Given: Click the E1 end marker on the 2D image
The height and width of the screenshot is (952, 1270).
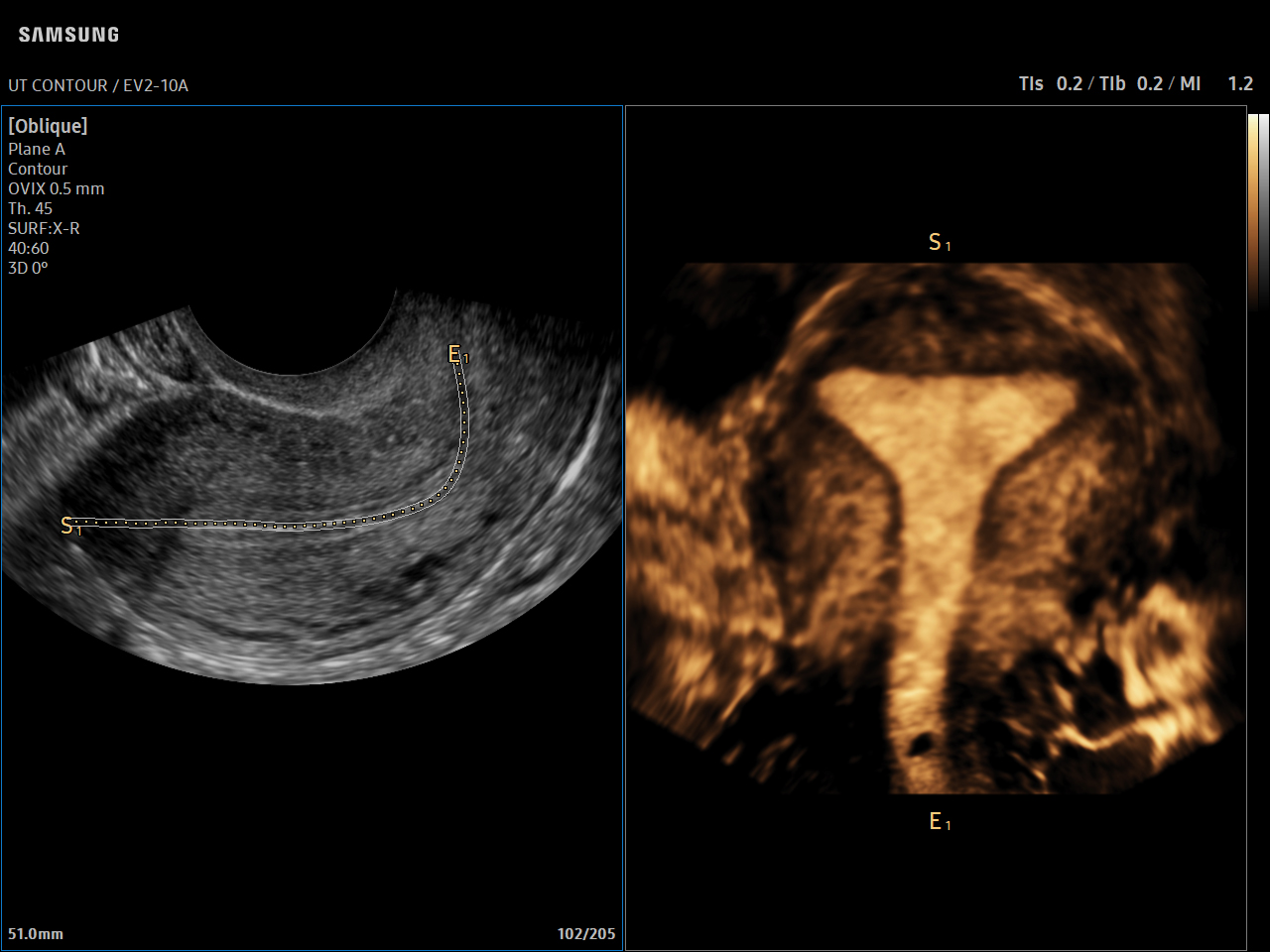Looking at the screenshot, I should pos(458,354).
